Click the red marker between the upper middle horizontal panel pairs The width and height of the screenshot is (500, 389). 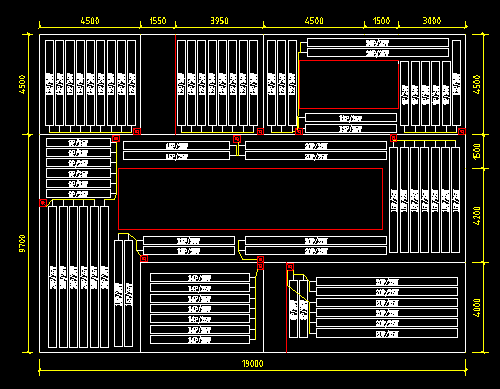coord(237,139)
